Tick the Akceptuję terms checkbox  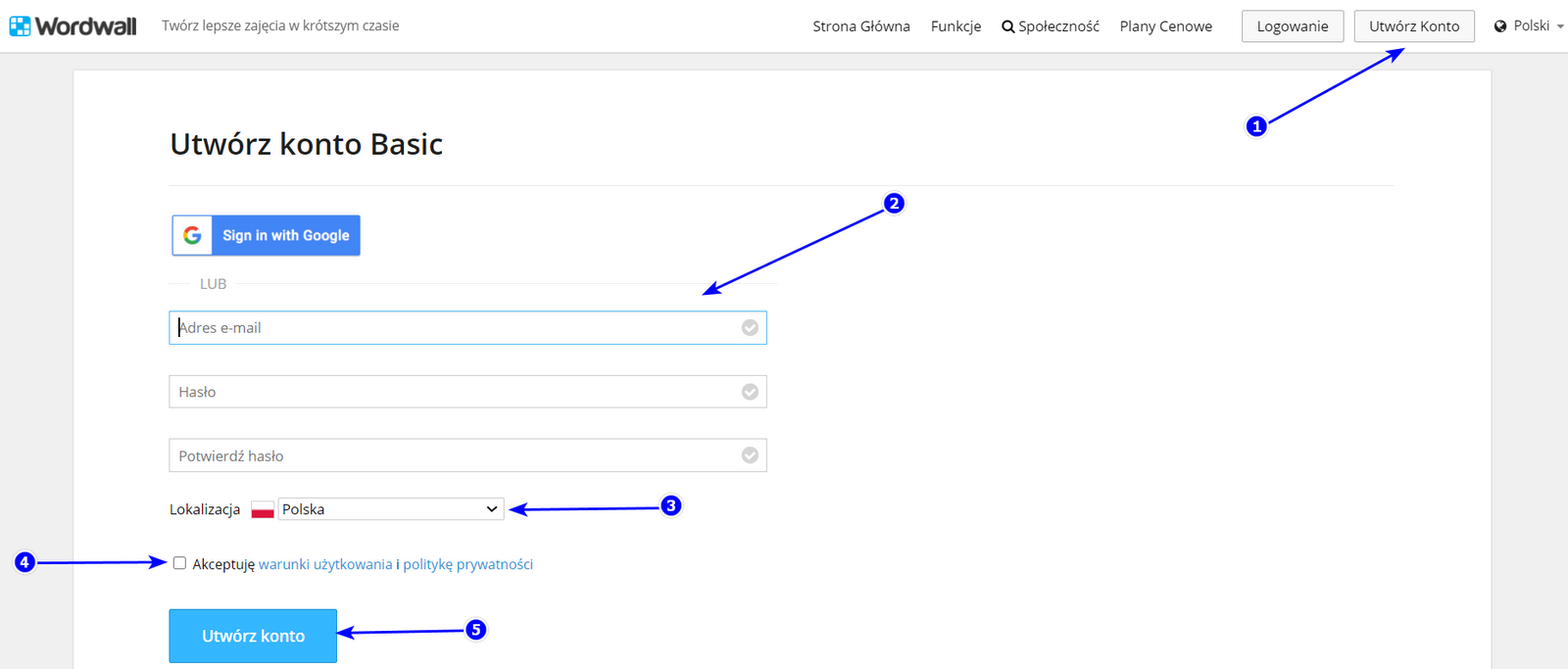tap(179, 563)
